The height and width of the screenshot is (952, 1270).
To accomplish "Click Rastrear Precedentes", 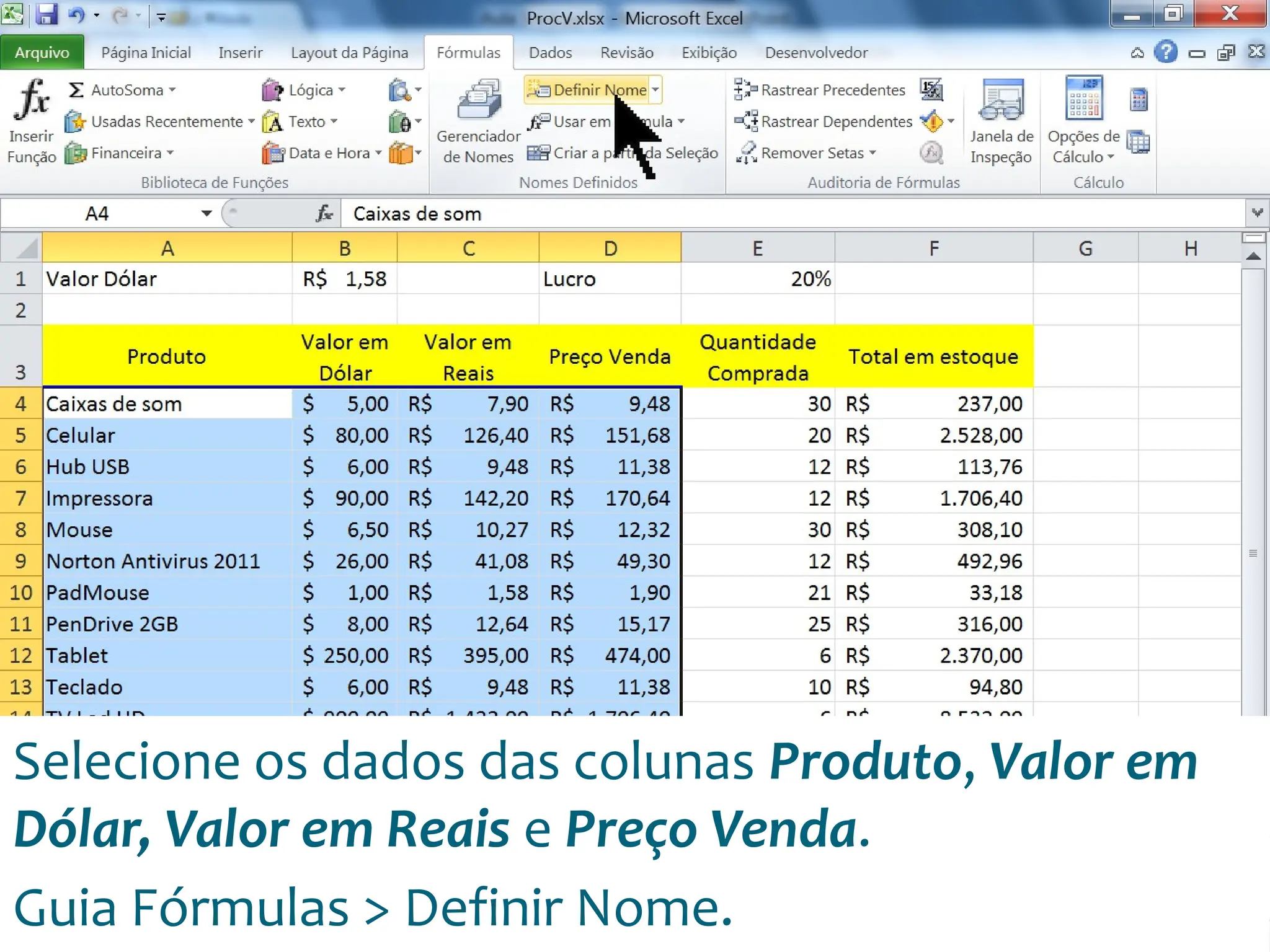I will point(819,90).
